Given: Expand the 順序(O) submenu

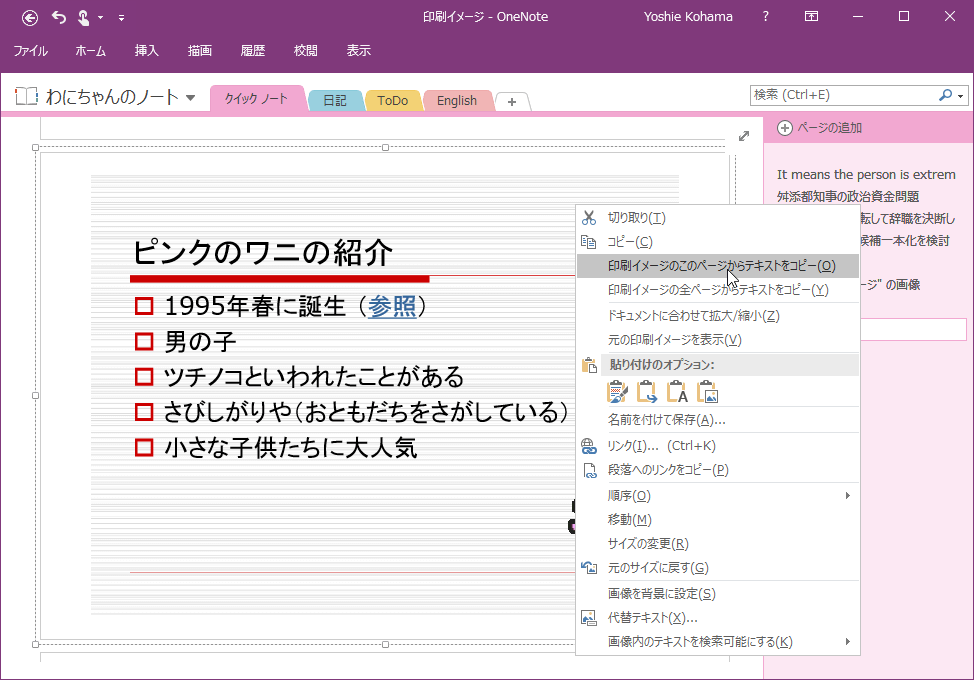Looking at the screenshot, I should tap(717, 496).
